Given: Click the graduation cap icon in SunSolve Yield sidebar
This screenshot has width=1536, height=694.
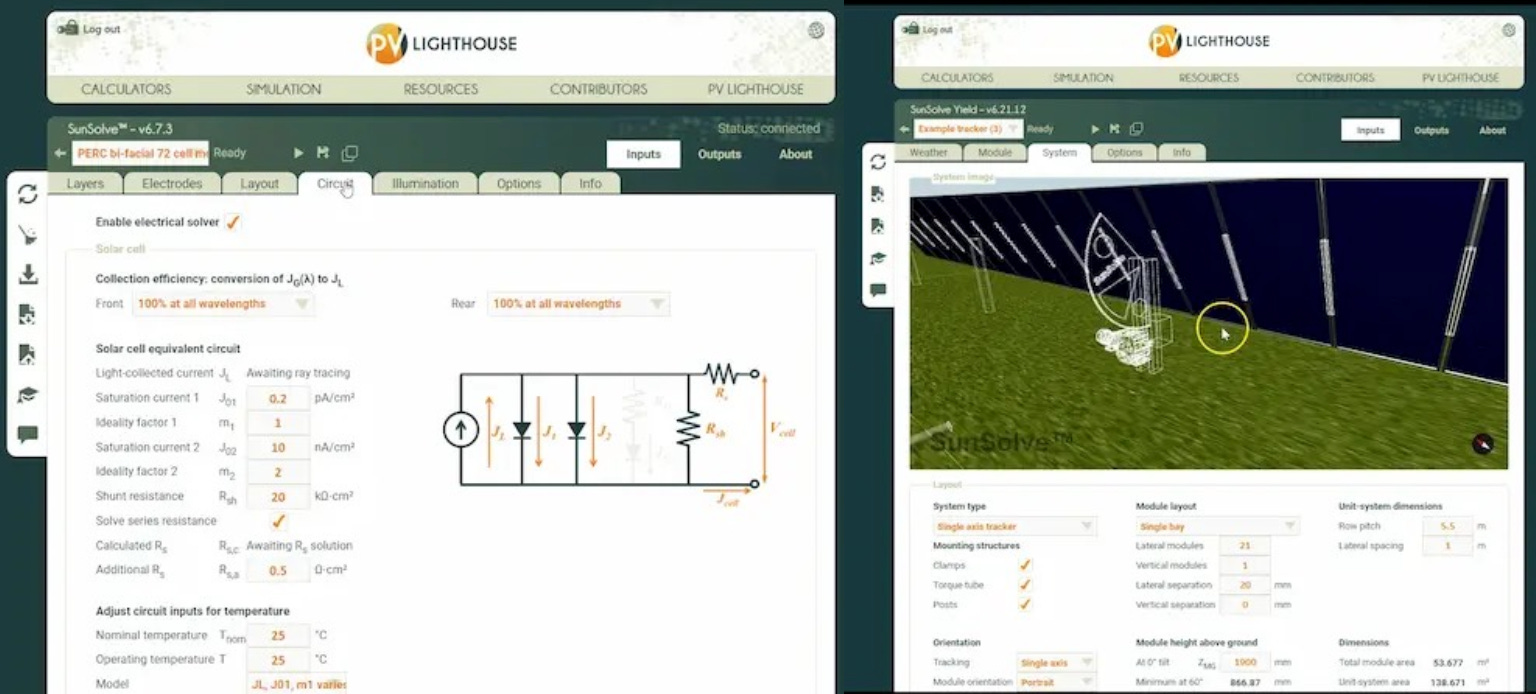Looking at the screenshot, I should point(878,258).
